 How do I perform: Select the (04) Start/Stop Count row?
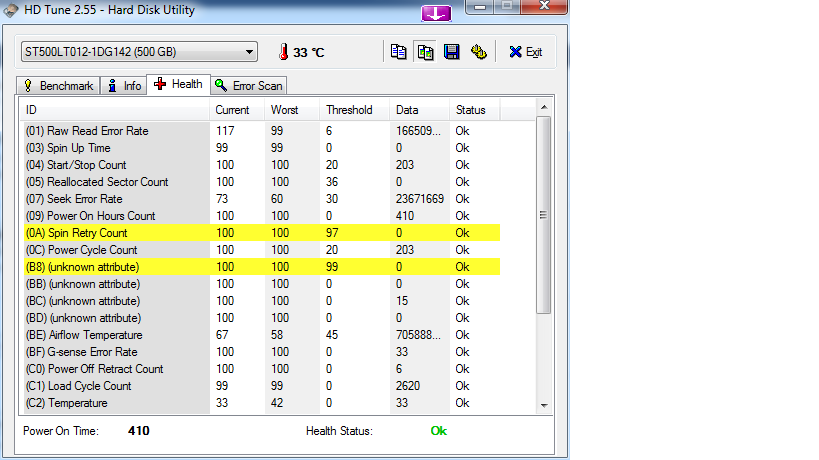tap(260, 165)
